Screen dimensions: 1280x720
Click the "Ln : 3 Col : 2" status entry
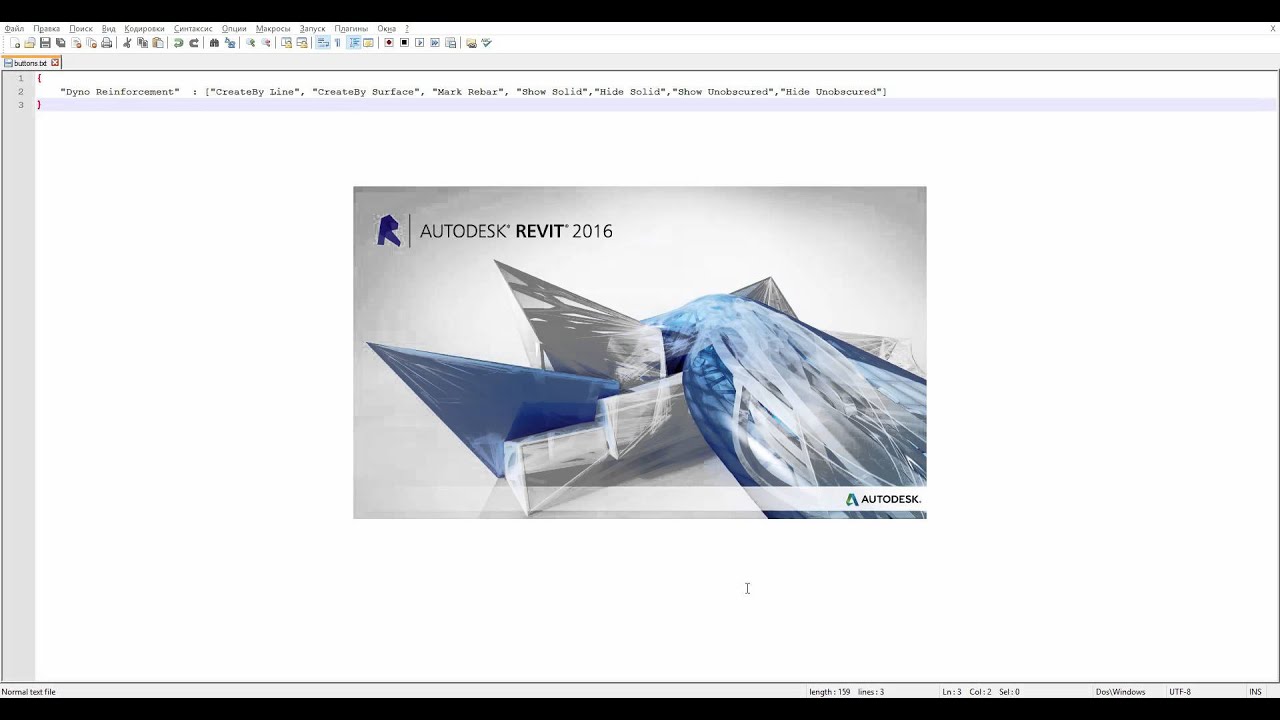click(x=967, y=692)
